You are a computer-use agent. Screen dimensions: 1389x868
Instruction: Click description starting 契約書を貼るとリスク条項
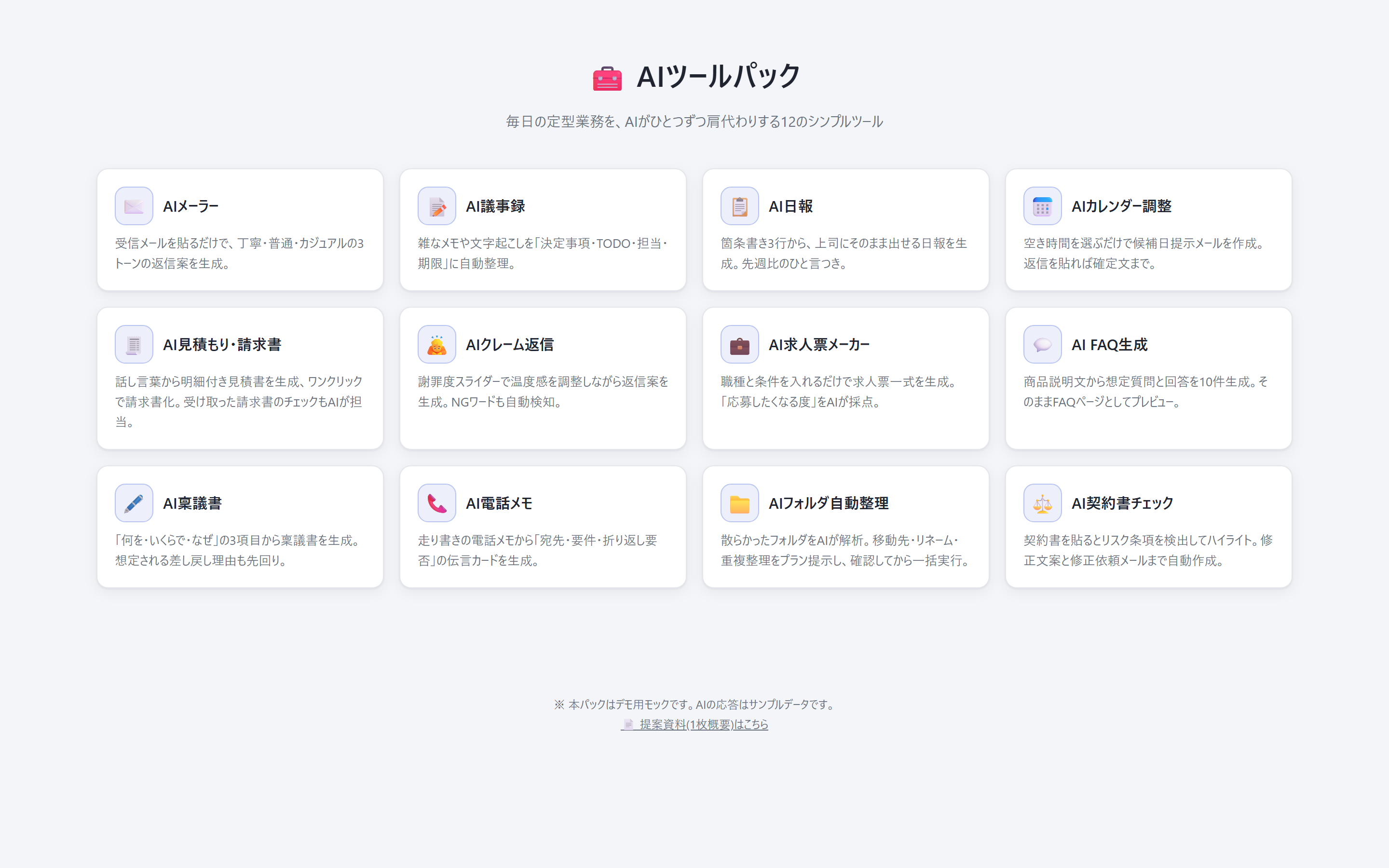coord(1148,550)
